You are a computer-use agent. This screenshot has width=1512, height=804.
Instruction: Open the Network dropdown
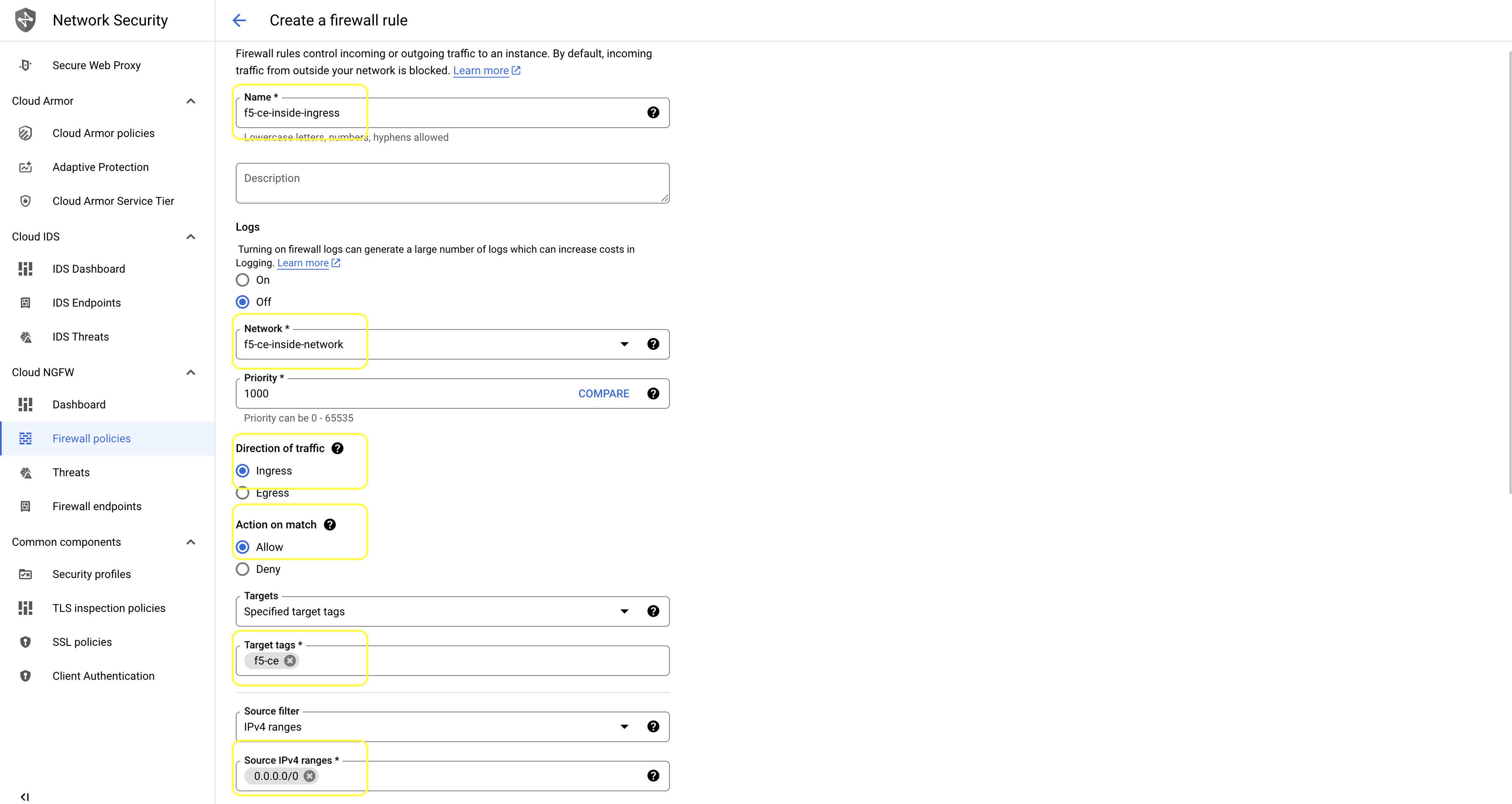tap(624, 344)
